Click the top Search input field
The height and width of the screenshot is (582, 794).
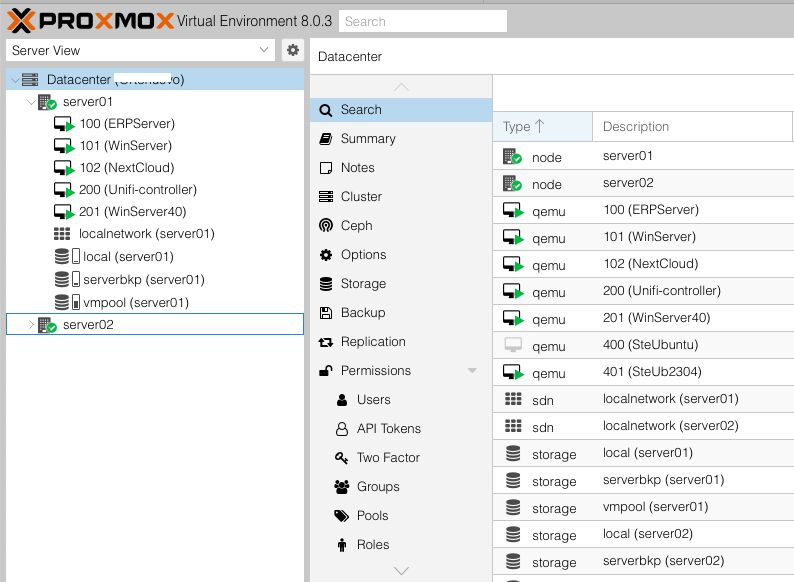coord(422,21)
